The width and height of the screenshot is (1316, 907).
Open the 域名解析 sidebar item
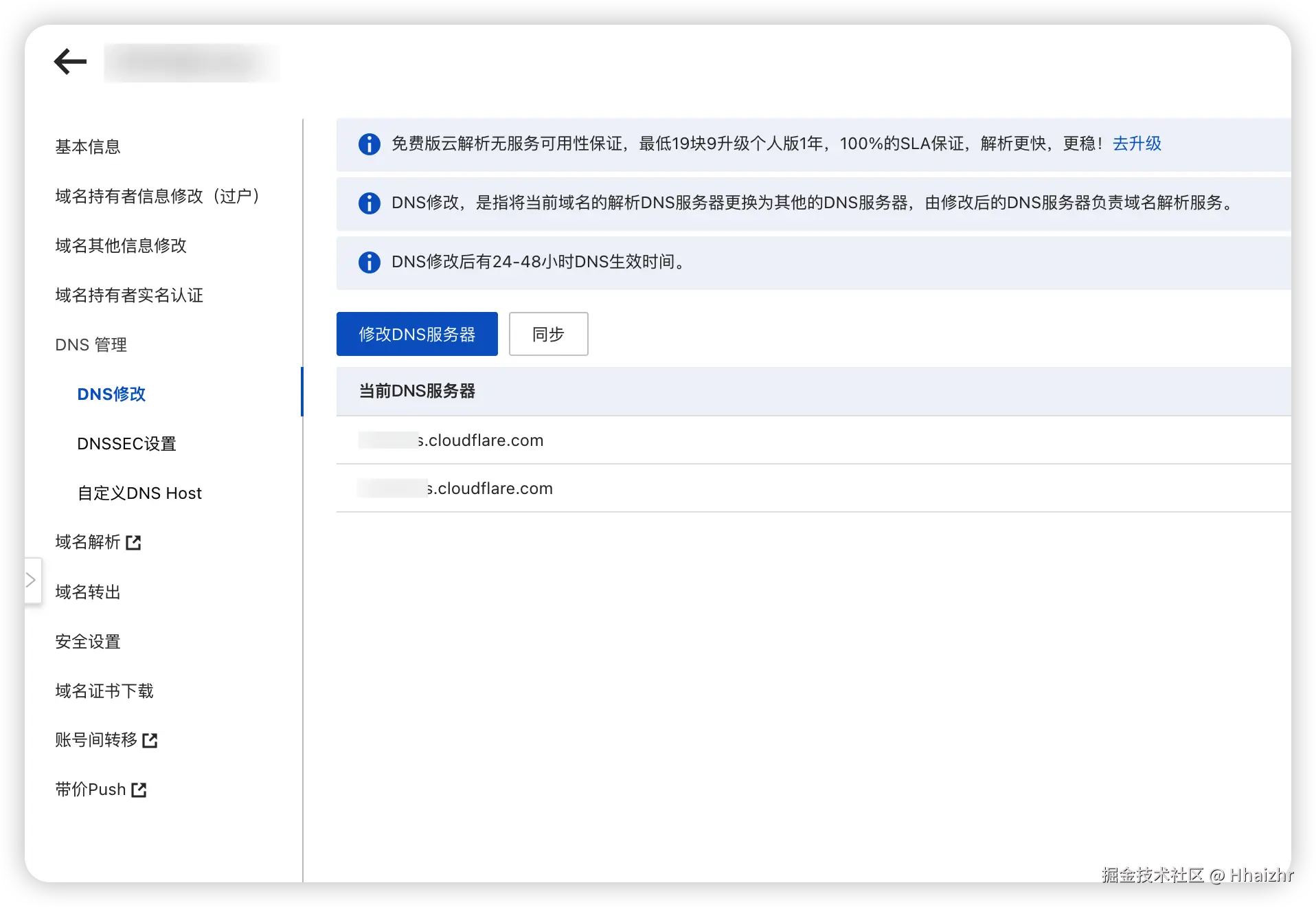[x=88, y=543]
